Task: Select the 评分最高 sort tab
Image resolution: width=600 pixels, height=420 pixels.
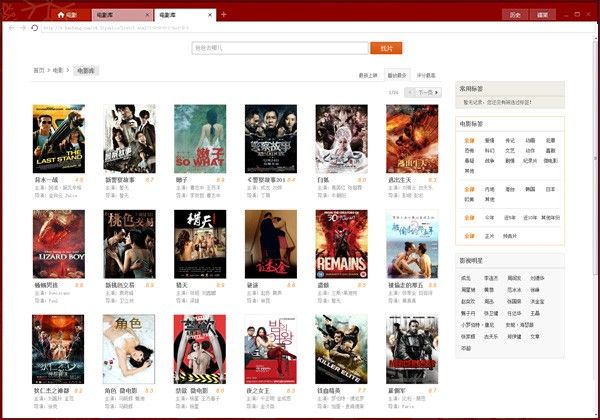Action: 426,75
